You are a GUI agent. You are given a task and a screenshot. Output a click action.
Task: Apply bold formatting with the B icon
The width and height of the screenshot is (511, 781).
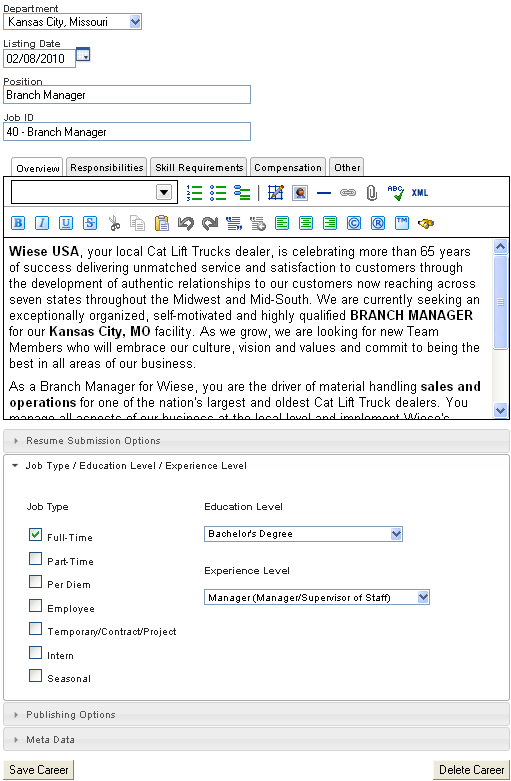coord(18,223)
